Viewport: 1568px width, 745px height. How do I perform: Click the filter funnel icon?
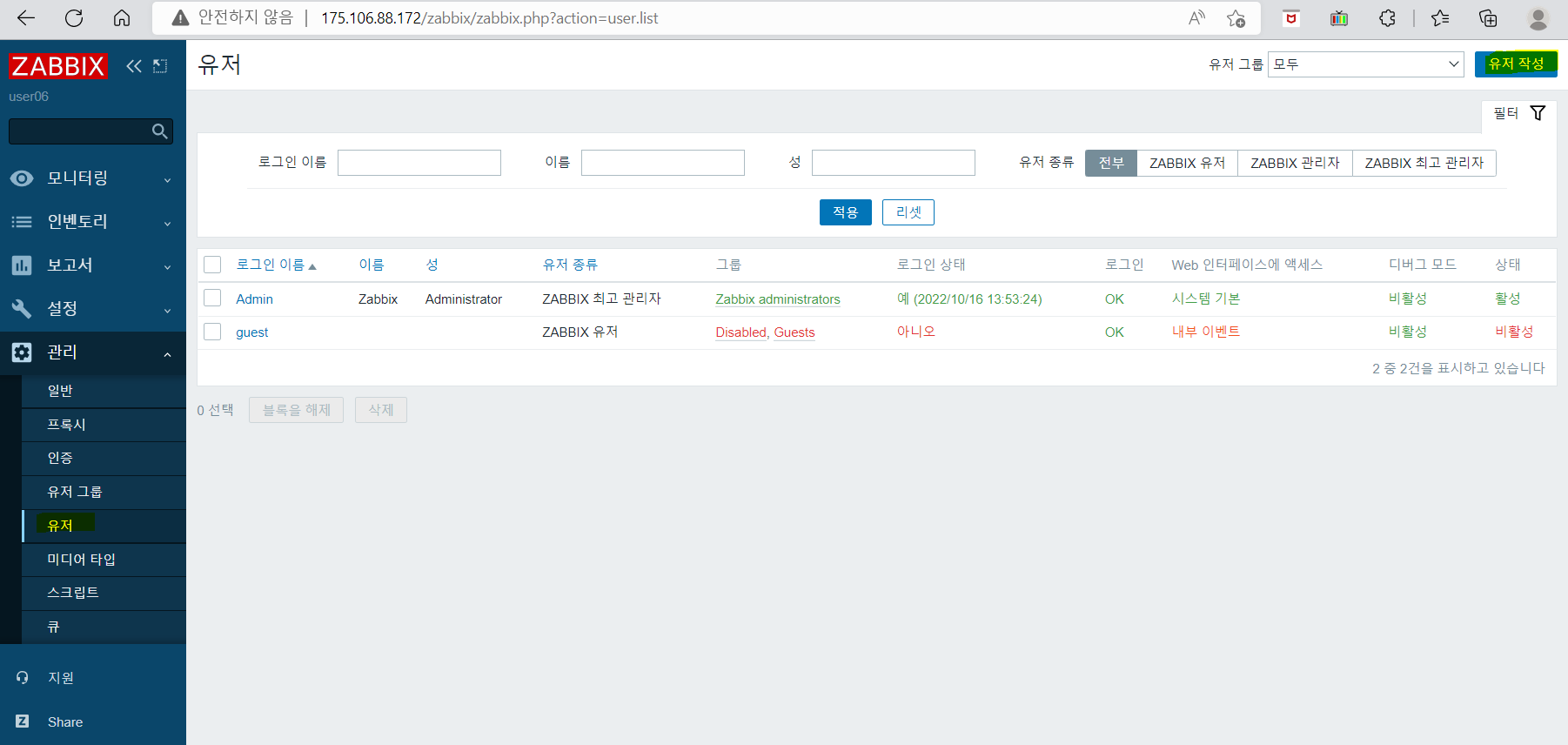pos(1538,113)
